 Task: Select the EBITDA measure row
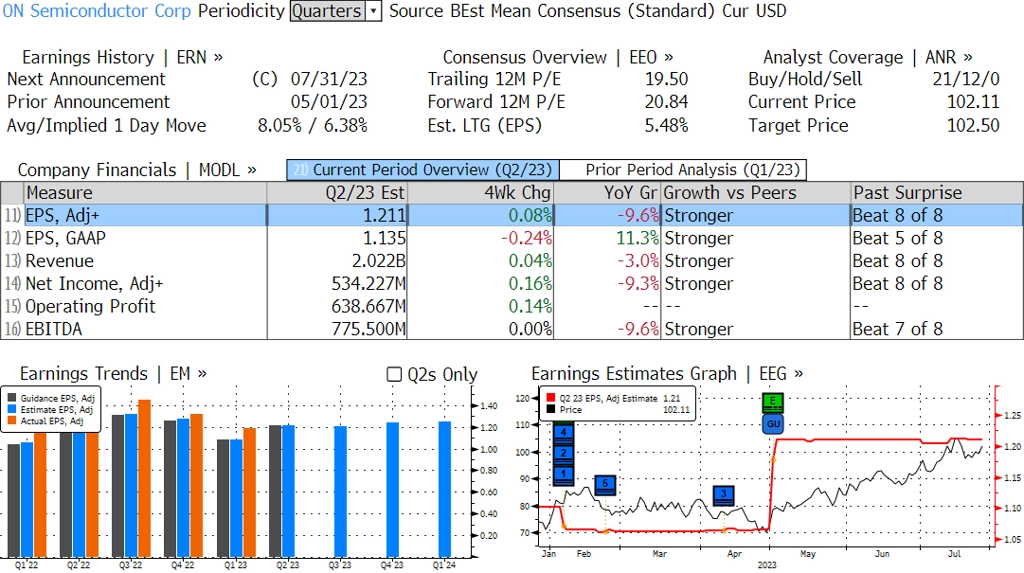pyautogui.click(x=512, y=329)
